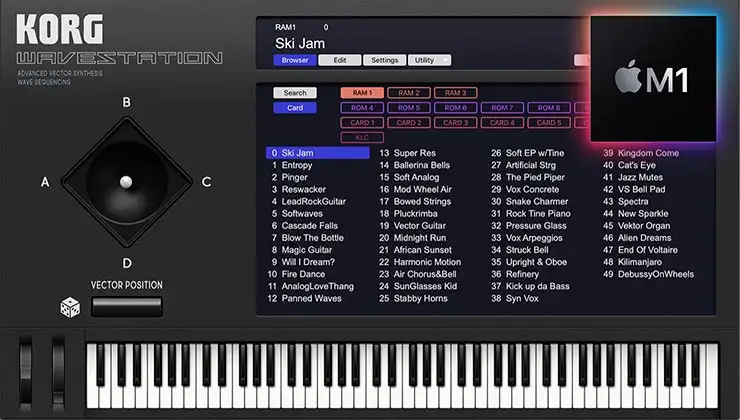Choose the CARD 2 bank
The width and height of the screenshot is (740, 420).
pyautogui.click(x=409, y=123)
